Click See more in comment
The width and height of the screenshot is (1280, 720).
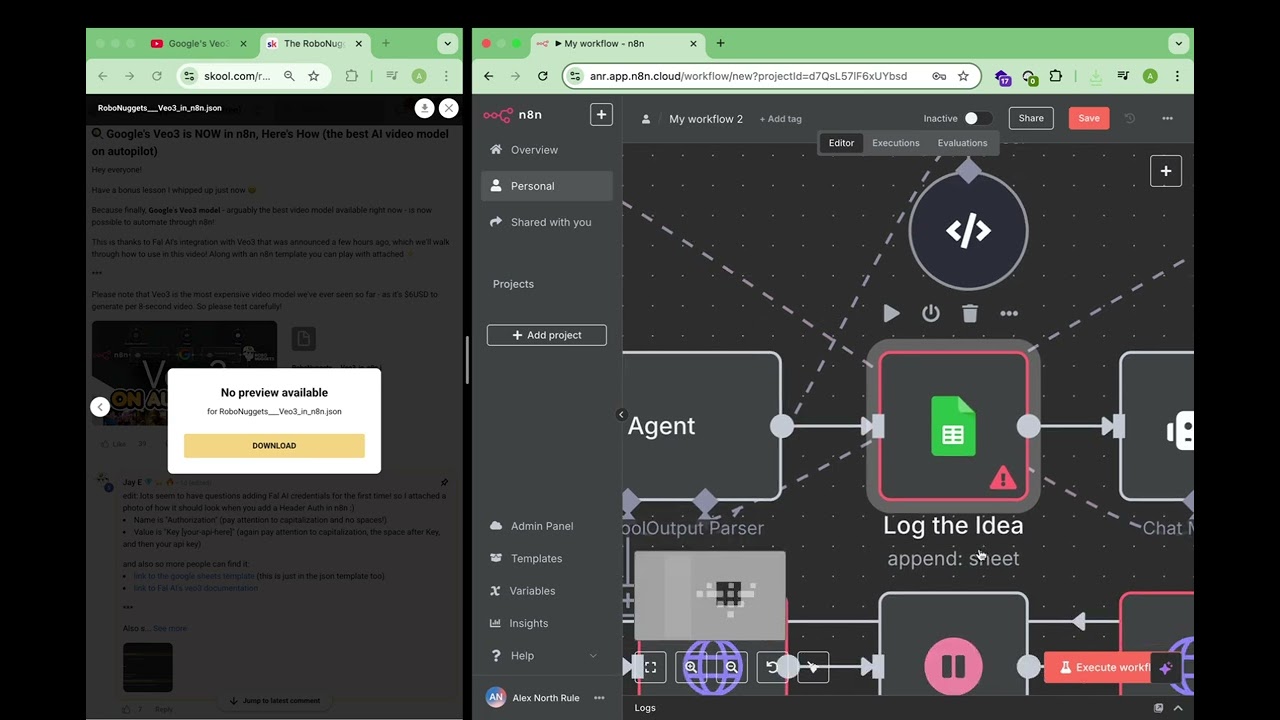click(170, 628)
